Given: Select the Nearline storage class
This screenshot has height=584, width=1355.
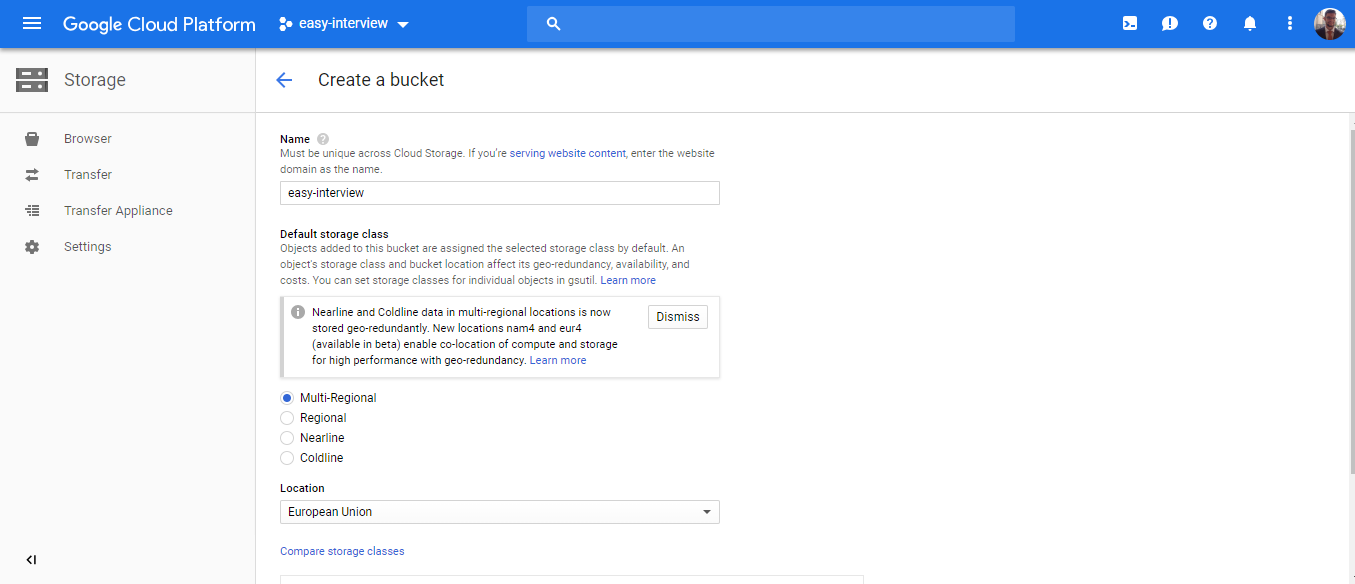Looking at the screenshot, I should (287, 438).
